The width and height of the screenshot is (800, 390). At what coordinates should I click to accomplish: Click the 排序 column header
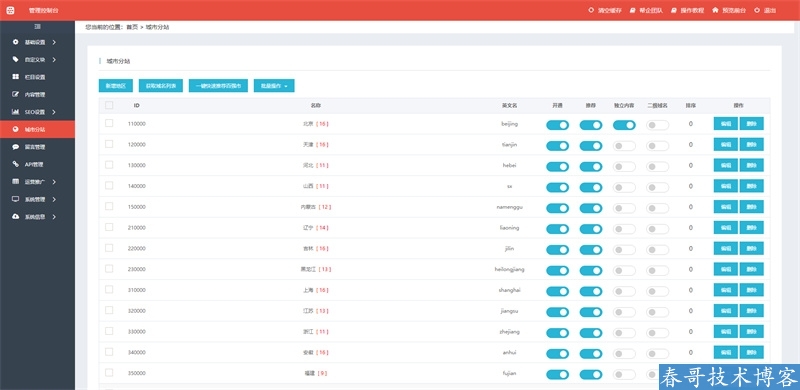[x=691, y=106]
